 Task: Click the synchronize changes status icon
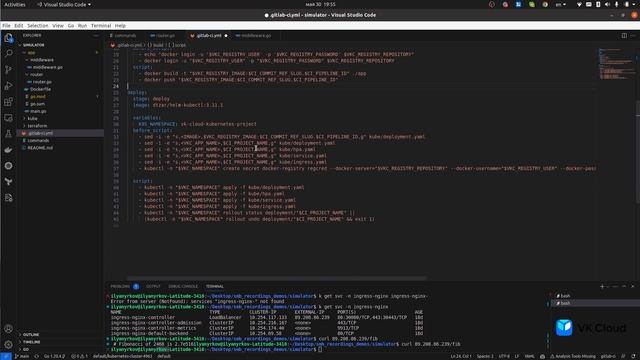(x=36, y=356)
